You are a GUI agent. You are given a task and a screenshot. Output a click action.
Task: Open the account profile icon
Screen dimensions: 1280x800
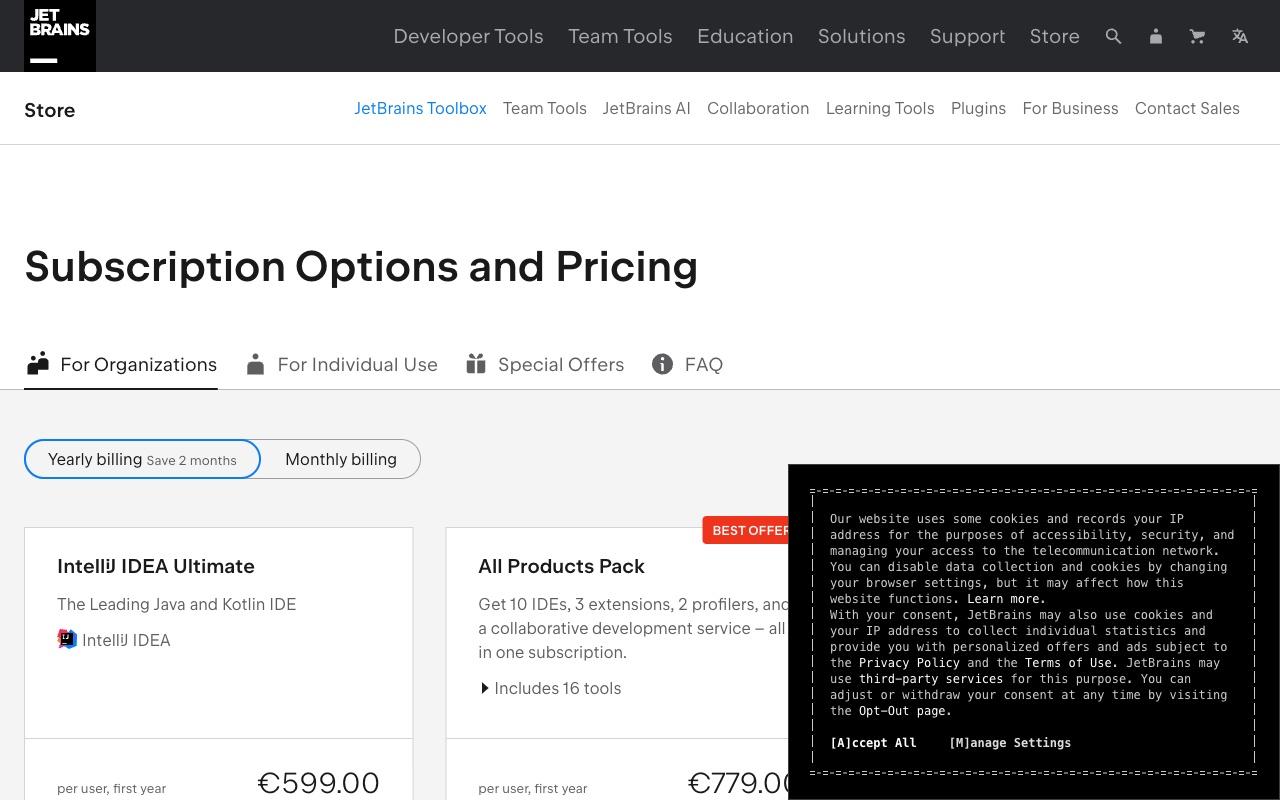point(1155,36)
